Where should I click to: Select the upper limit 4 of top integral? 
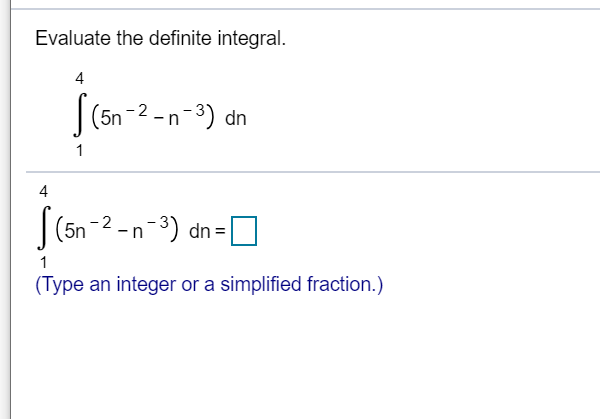click(80, 77)
